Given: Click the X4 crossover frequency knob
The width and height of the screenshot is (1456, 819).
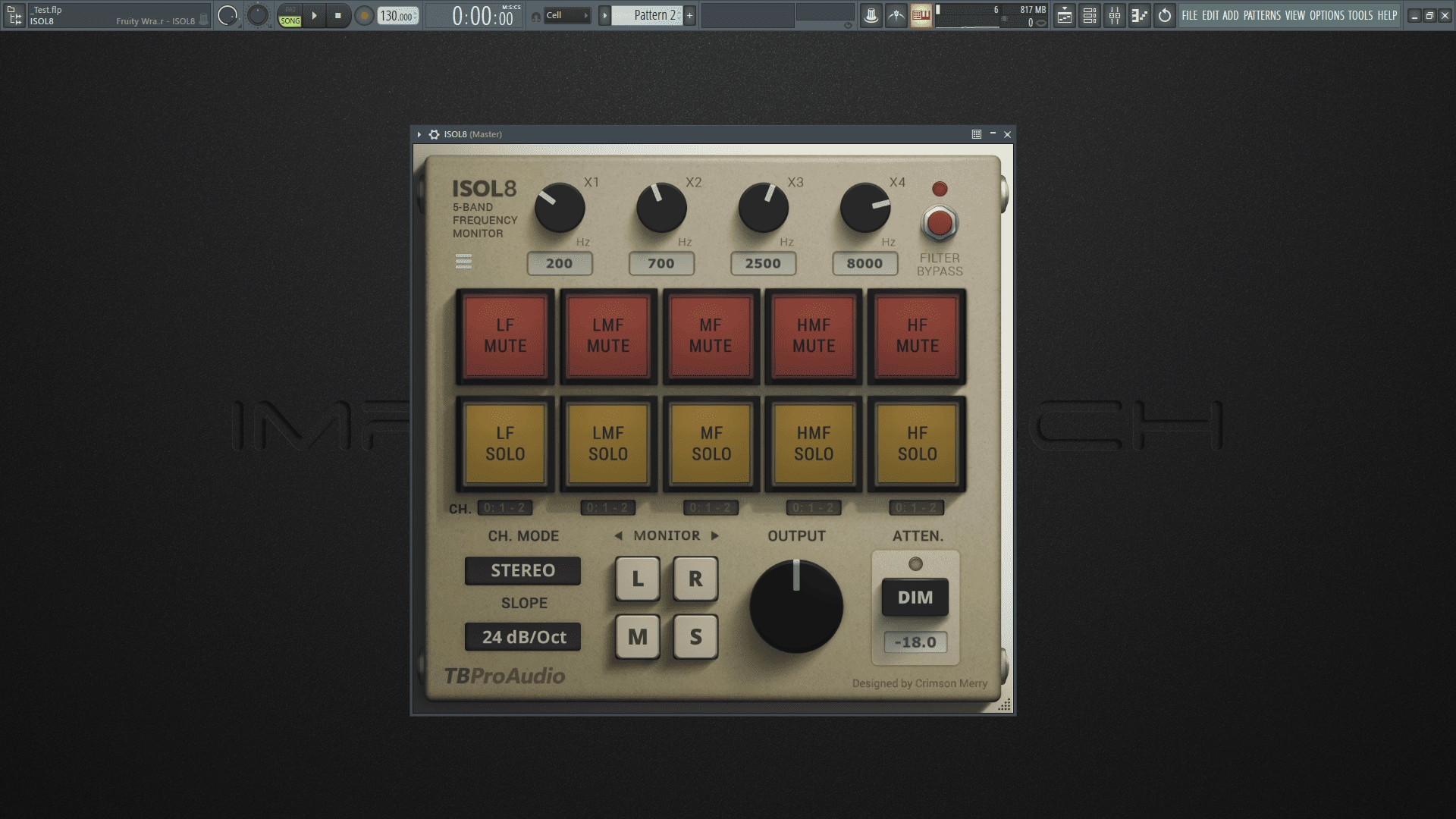Looking at the screenshot, I should pyautogui.click(x=865, y=208).
